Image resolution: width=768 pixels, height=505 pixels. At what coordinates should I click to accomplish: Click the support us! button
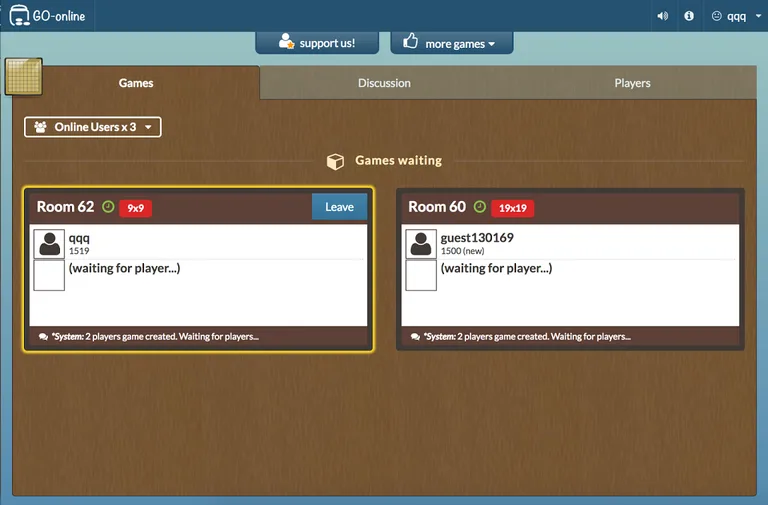point(317,43)
